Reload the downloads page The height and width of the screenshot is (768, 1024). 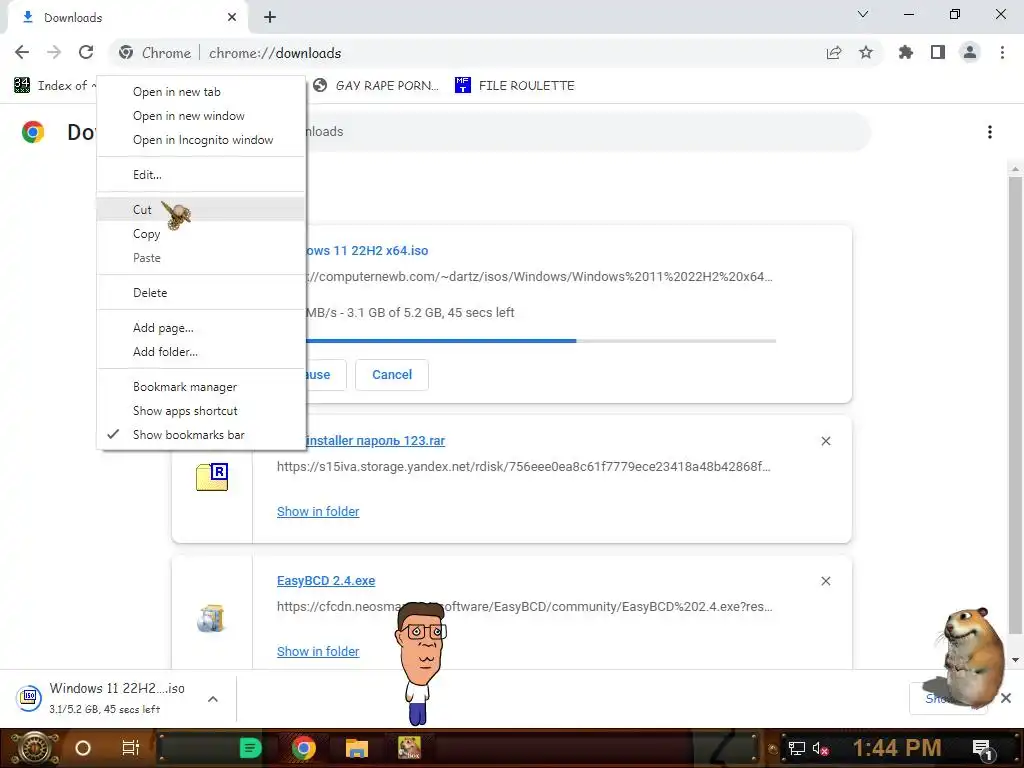[x=86, y=52]
